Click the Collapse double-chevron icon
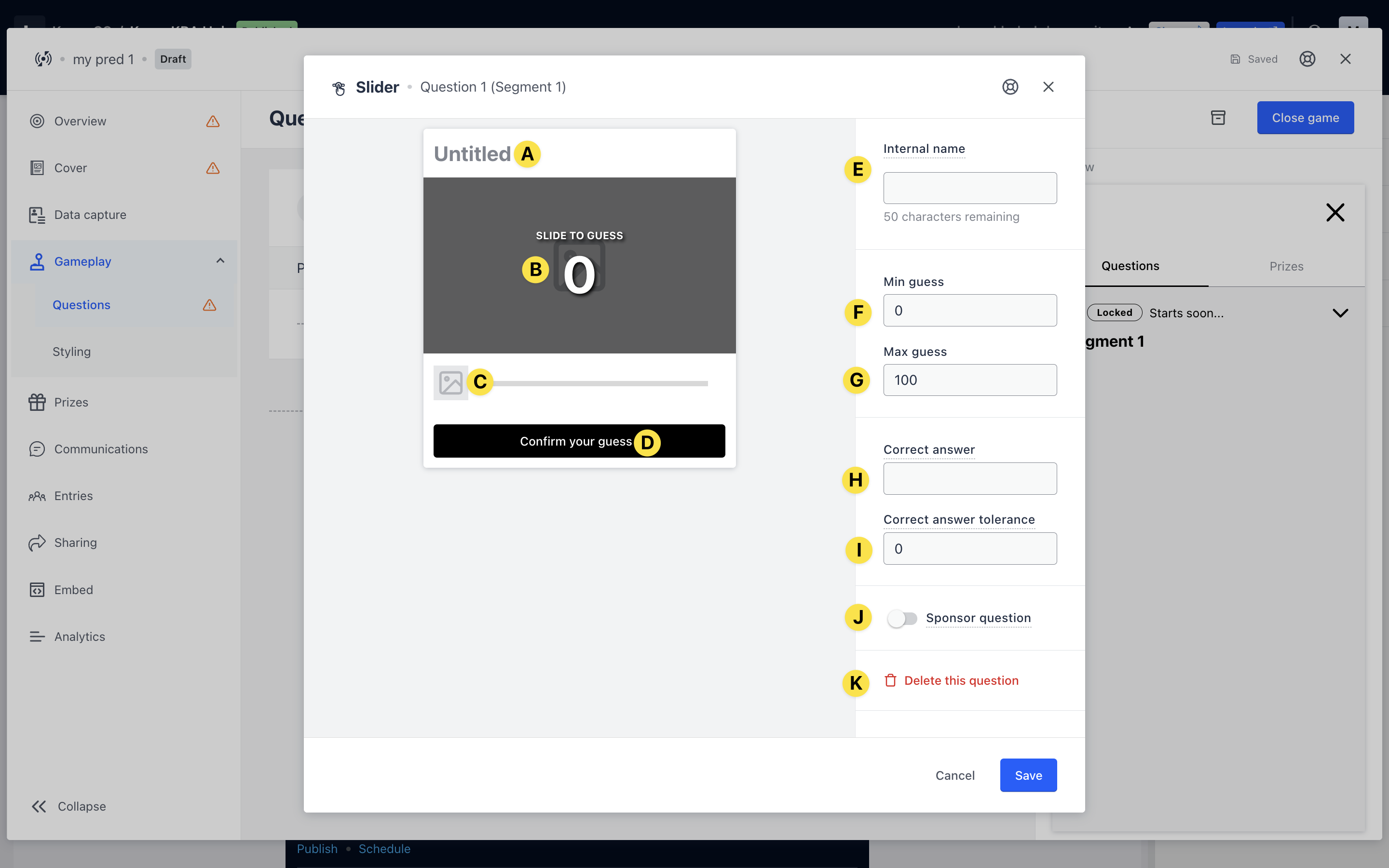This screenshot has height=868, width=1389. (39, 807)
